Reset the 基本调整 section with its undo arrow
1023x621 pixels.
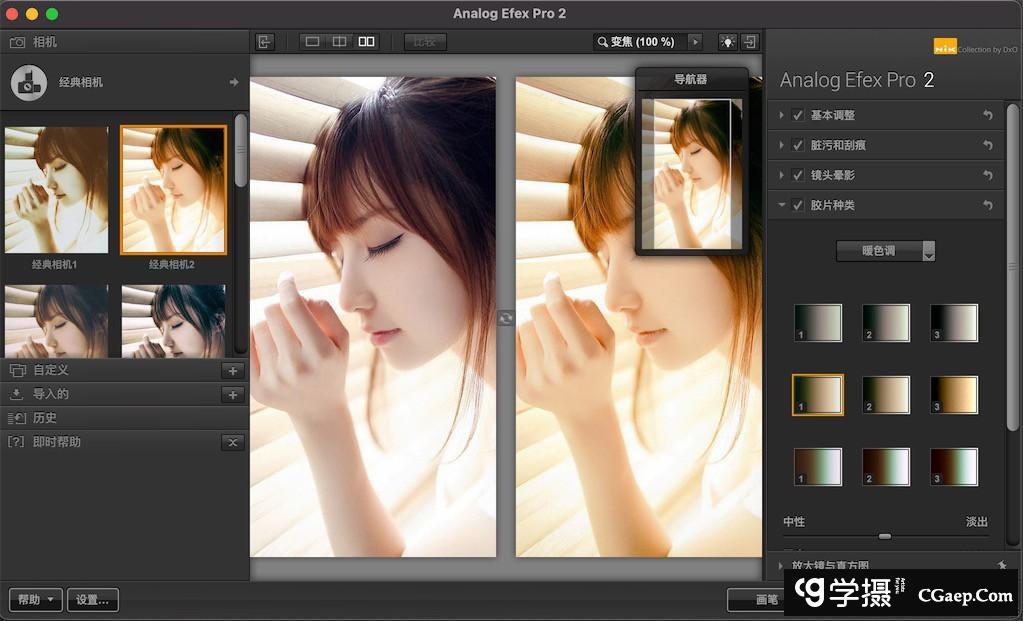click(988, 115)
